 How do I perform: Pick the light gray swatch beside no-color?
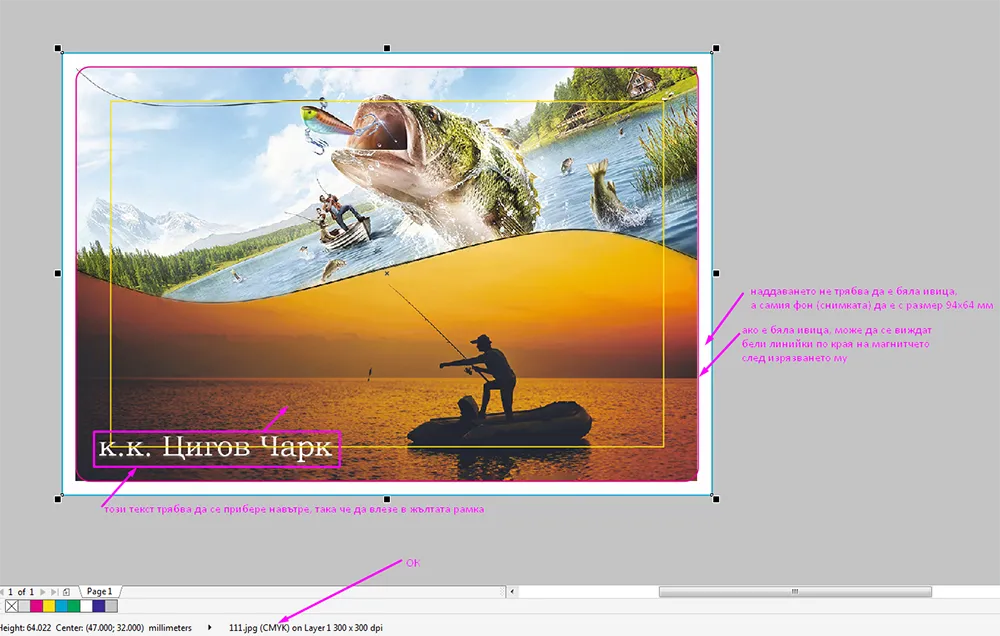pos(24,606)
